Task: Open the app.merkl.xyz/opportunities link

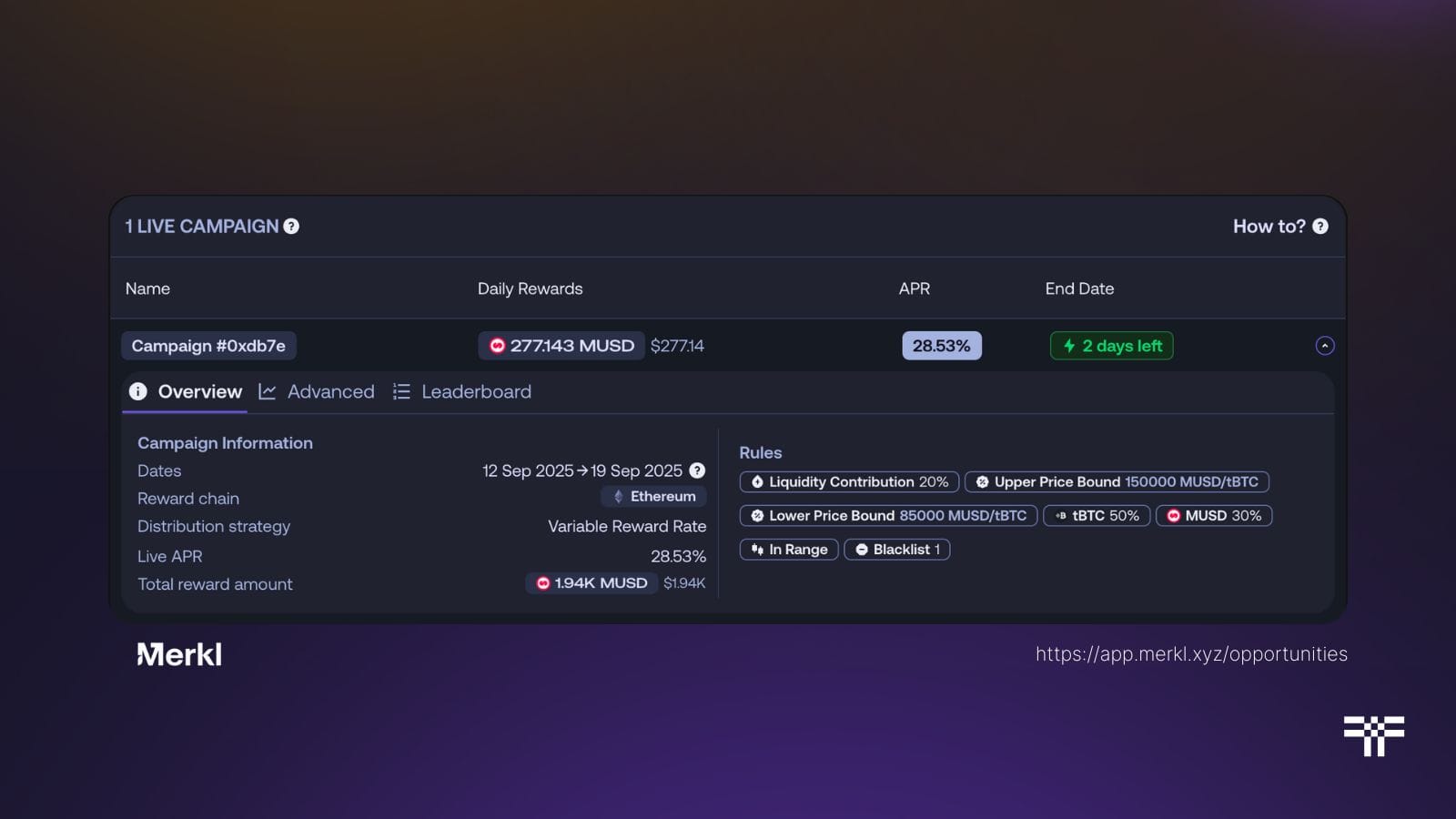Action: click(1192, 653)
